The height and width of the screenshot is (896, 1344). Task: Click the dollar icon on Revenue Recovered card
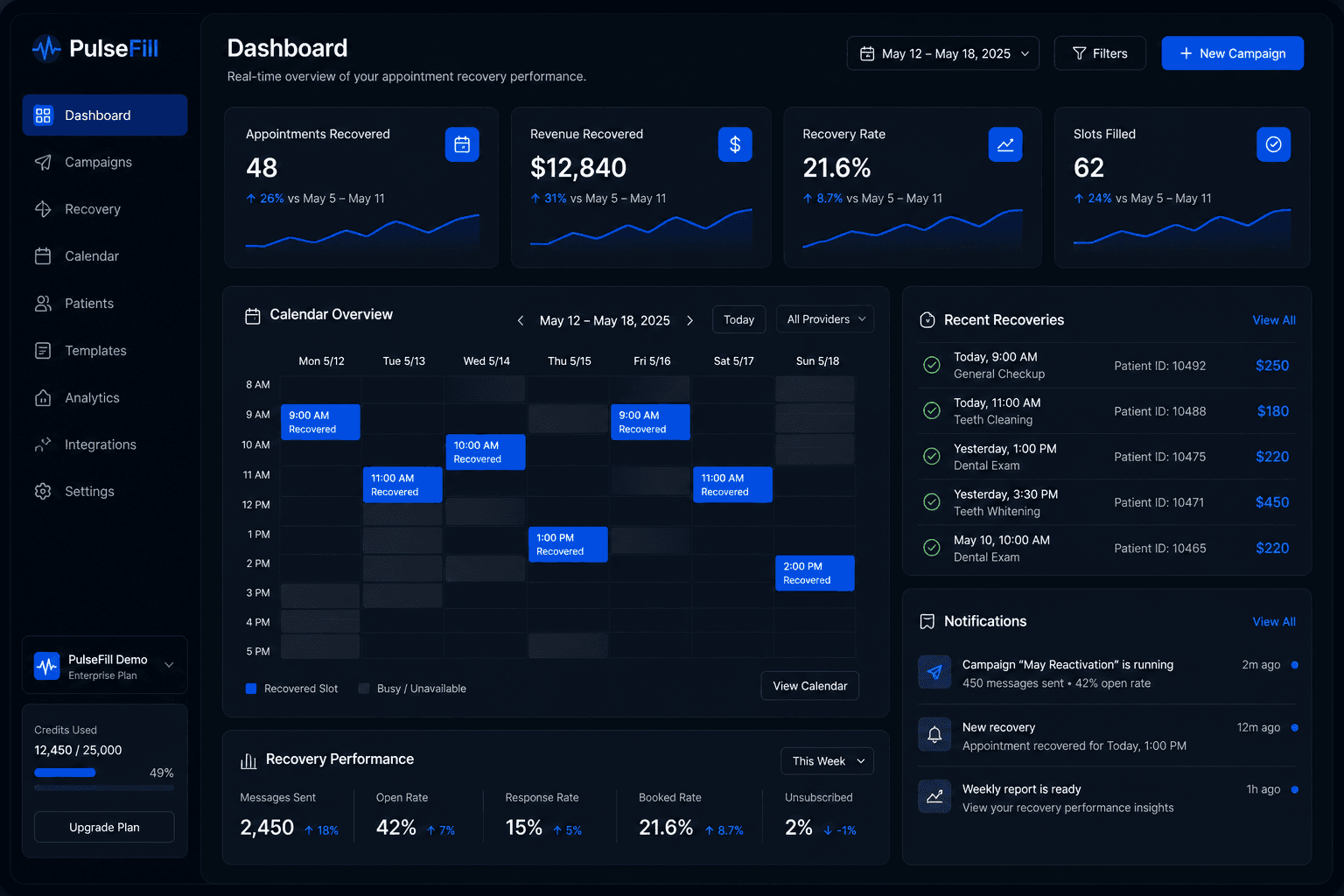coord(735,144)
